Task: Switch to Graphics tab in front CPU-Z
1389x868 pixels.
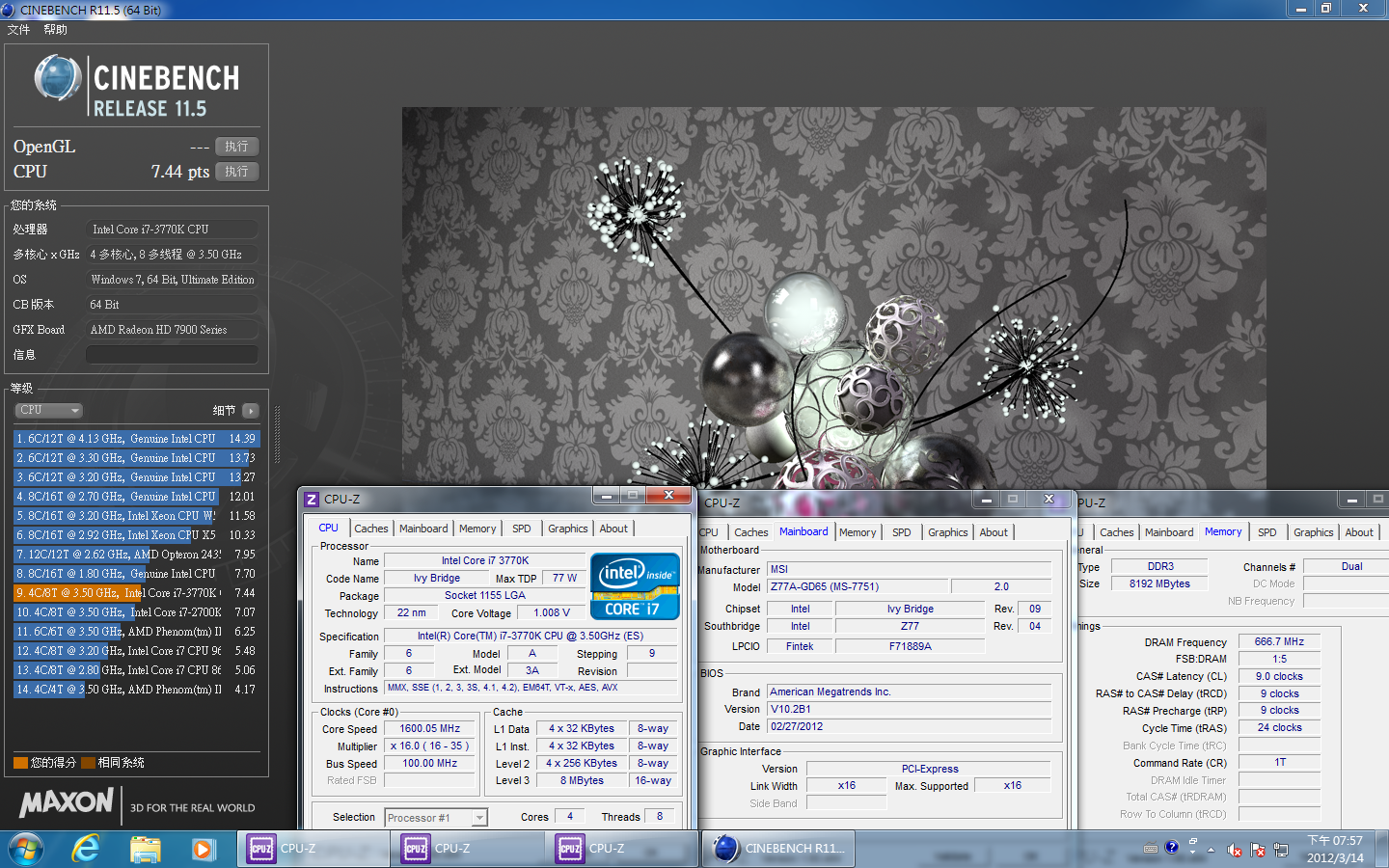Action: click(x=567, y=529)
